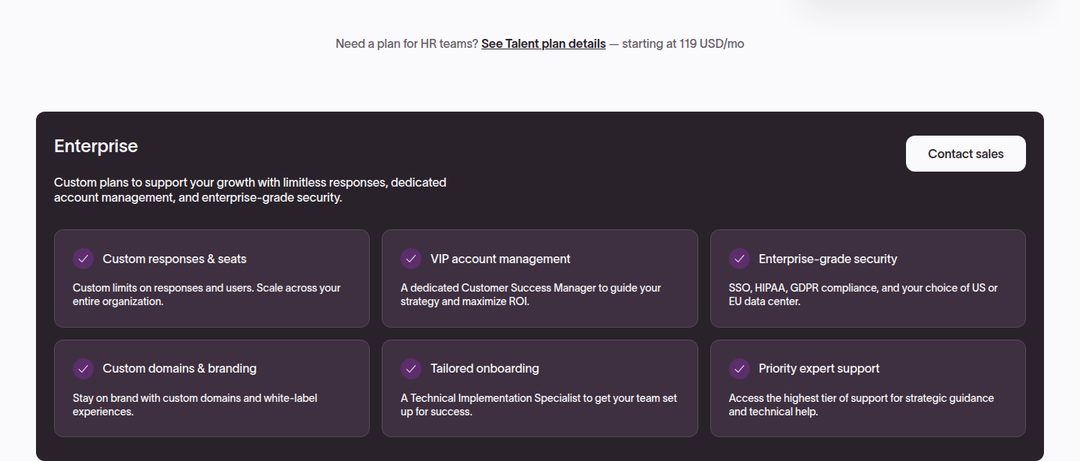This screenshot has width=1080, height=461.
Task: Open the See Talent plan details link
Action: pos(543,43)
